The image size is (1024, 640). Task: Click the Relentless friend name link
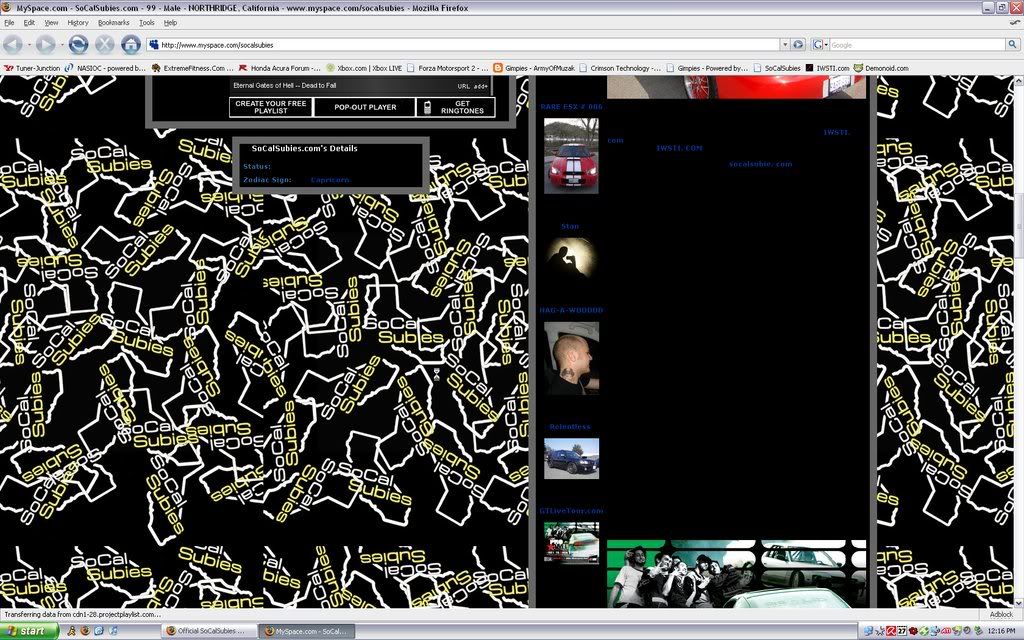tap(569, 426)
